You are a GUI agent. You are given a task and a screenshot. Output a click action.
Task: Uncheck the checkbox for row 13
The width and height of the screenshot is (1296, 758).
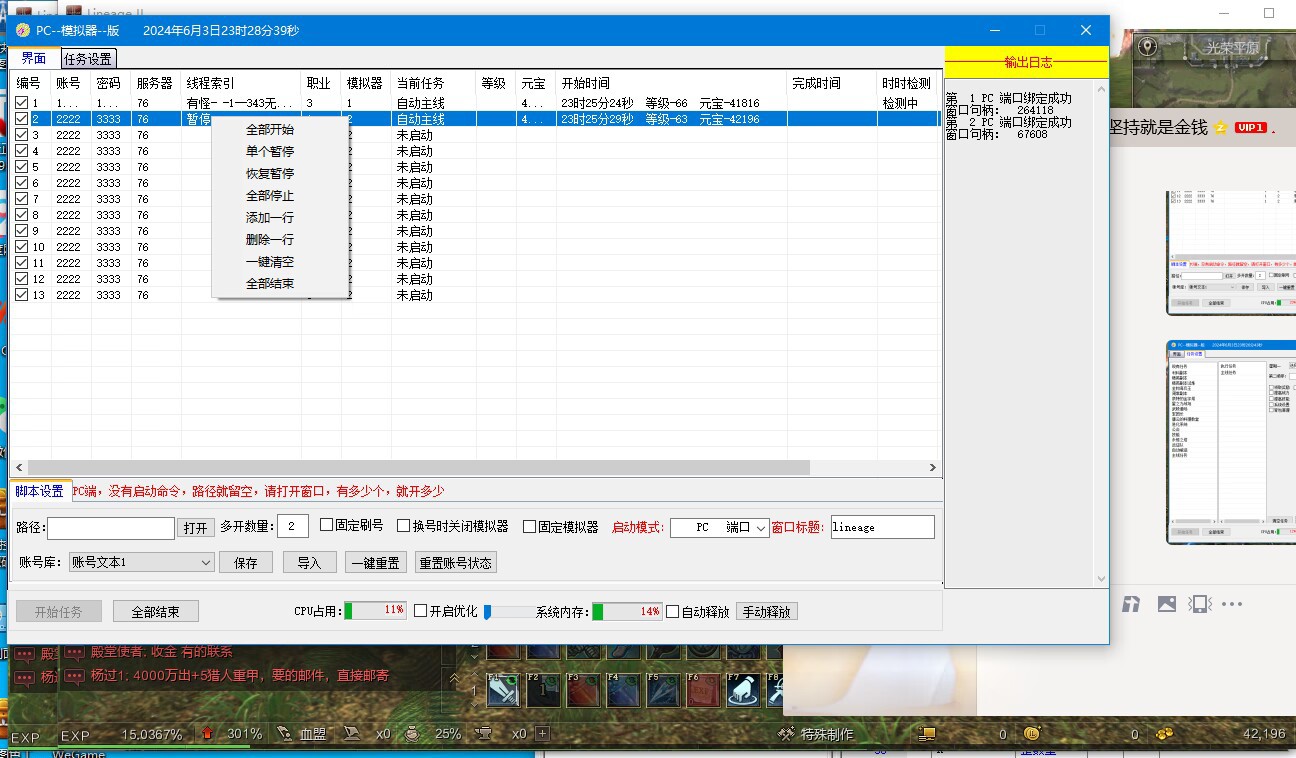click(x=22, y=295)
